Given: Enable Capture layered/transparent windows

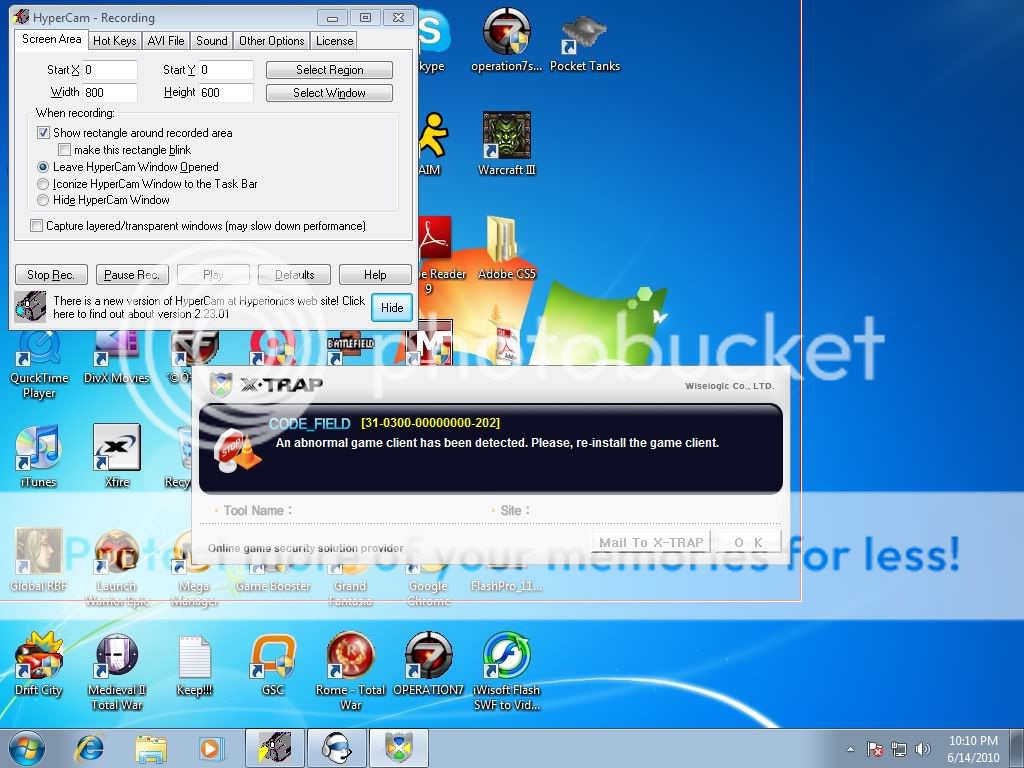Looking at the screenshot, I should point(37,226).
